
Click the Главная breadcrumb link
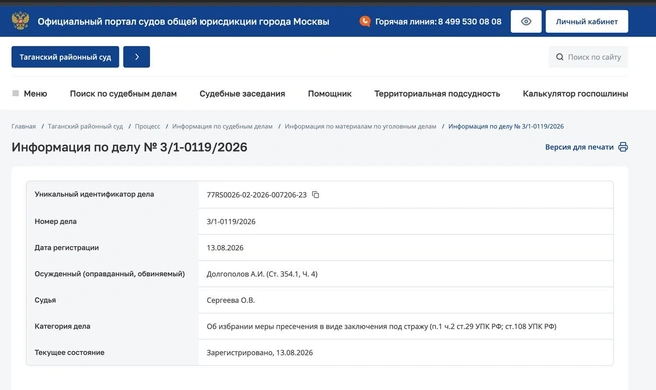pos(23,126)
